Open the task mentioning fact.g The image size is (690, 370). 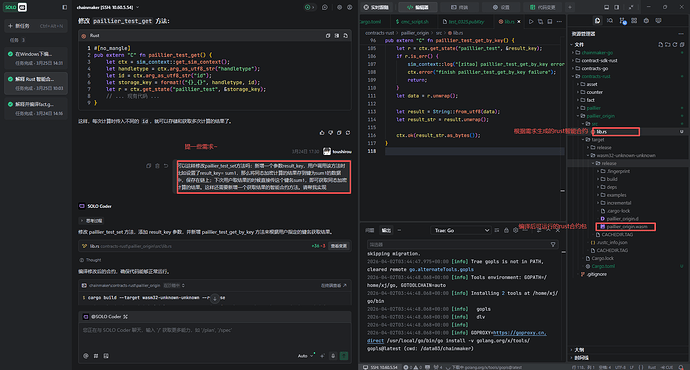(x=36, y=108)
